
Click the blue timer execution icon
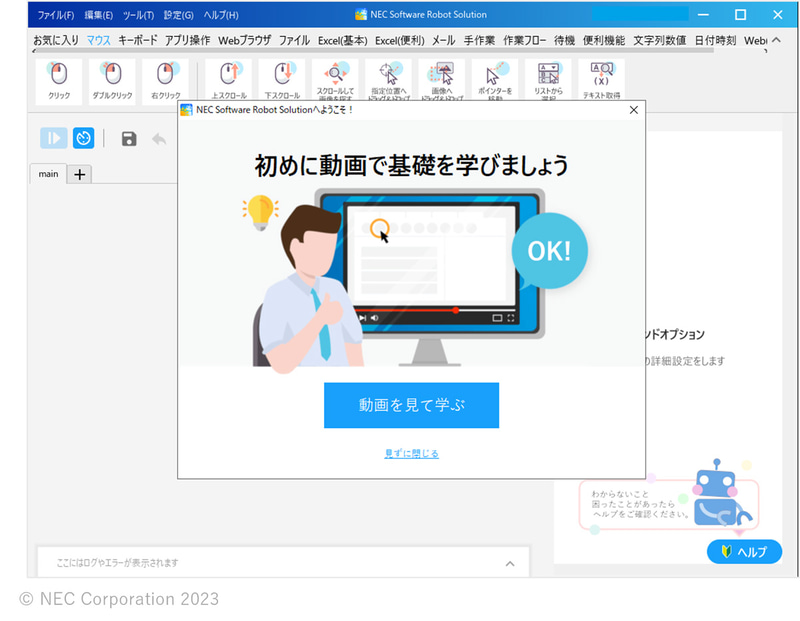(x=84, y=138)
